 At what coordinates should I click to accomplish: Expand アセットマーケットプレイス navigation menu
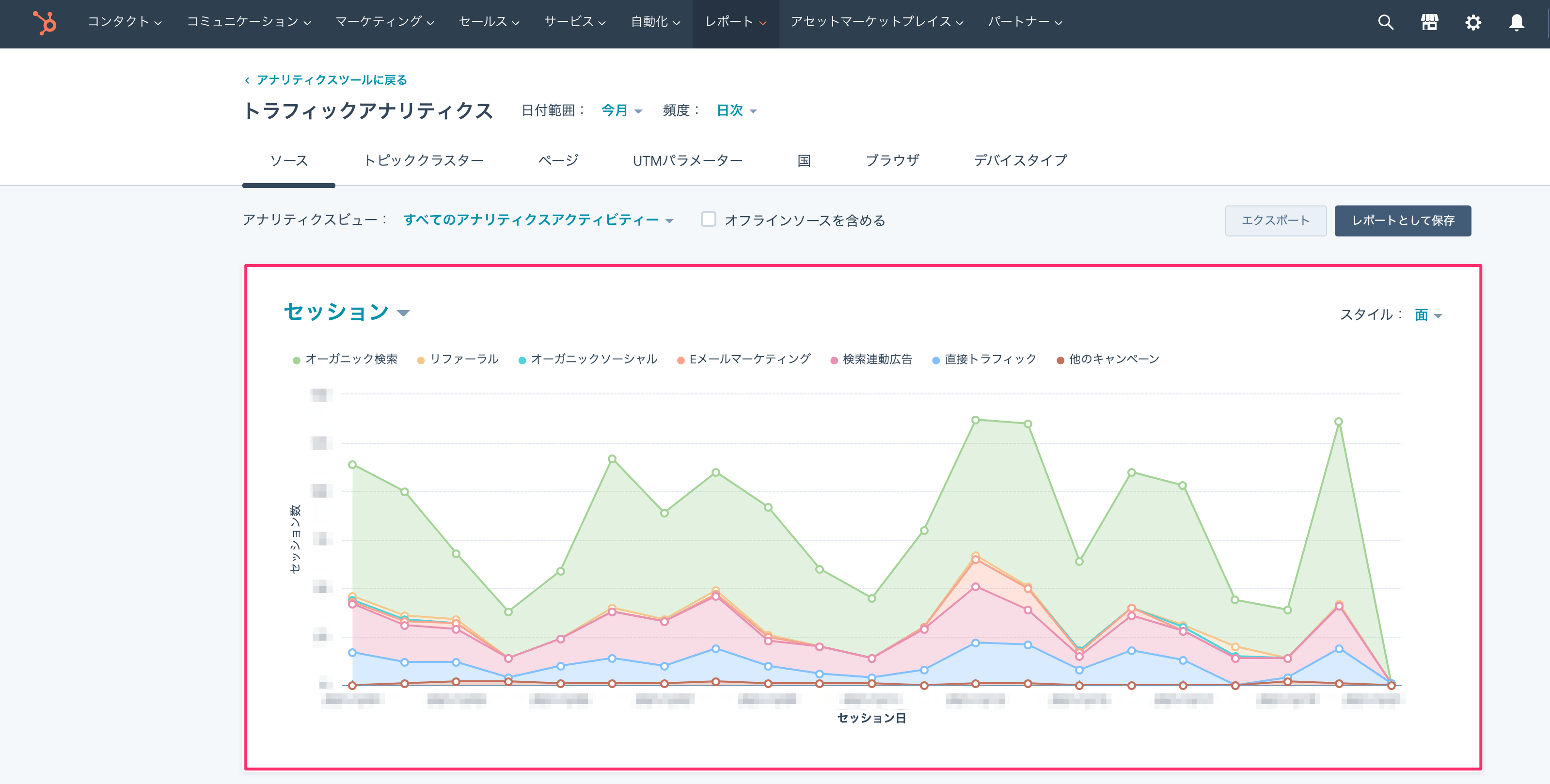877,22
